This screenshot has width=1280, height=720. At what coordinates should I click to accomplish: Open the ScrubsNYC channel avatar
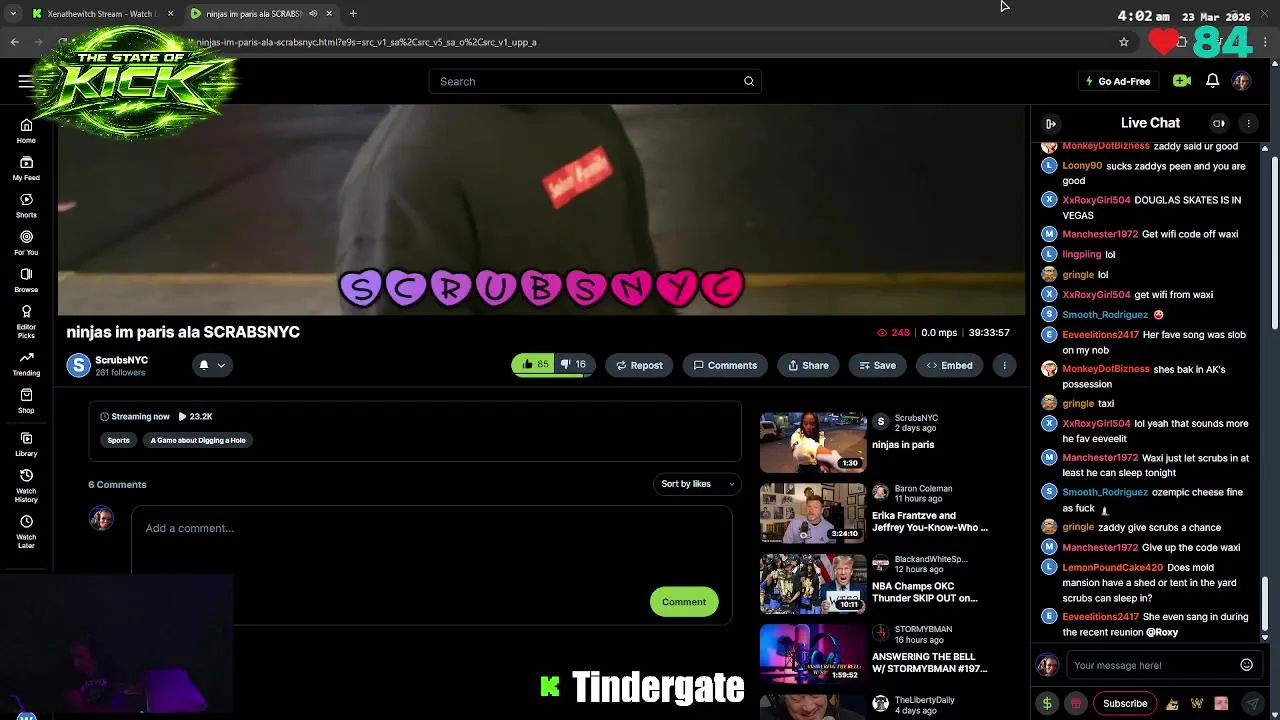(79, 365)
